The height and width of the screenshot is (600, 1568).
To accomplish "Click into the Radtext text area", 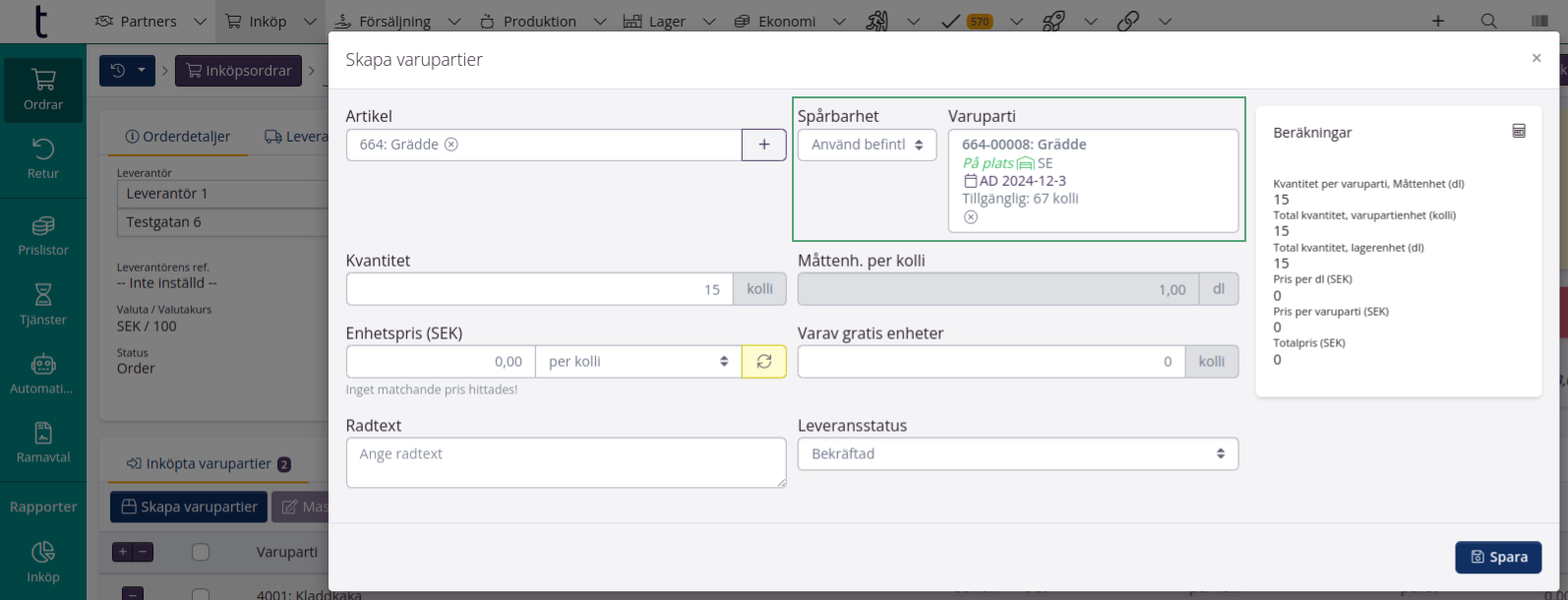I will [566, 462].
